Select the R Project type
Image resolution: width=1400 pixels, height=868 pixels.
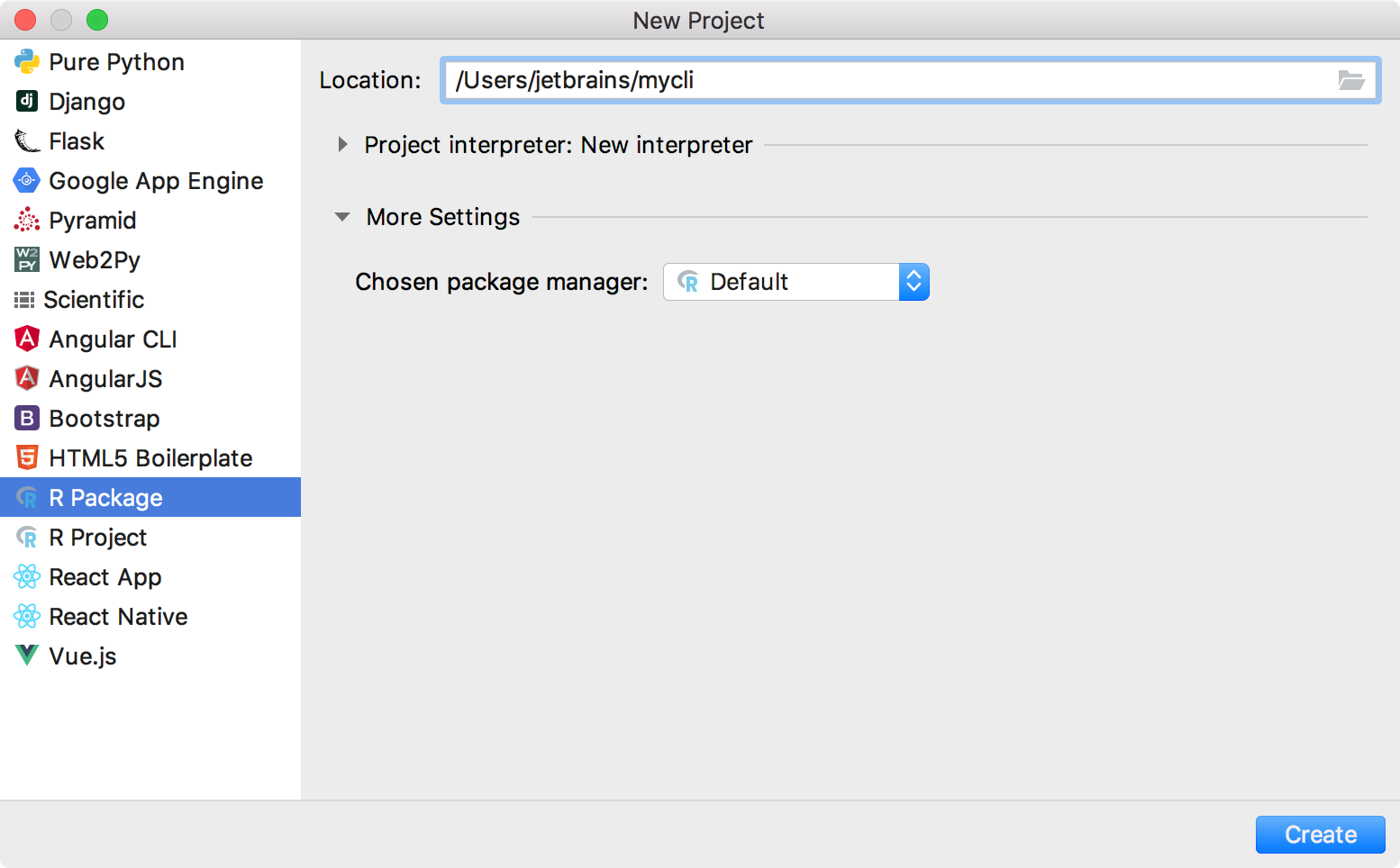coord(97,537)
